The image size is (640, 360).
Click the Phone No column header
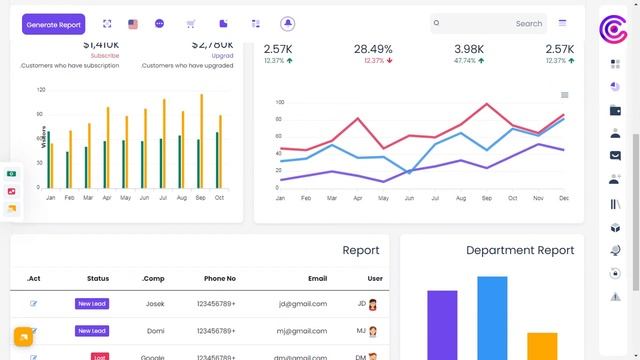220,278
